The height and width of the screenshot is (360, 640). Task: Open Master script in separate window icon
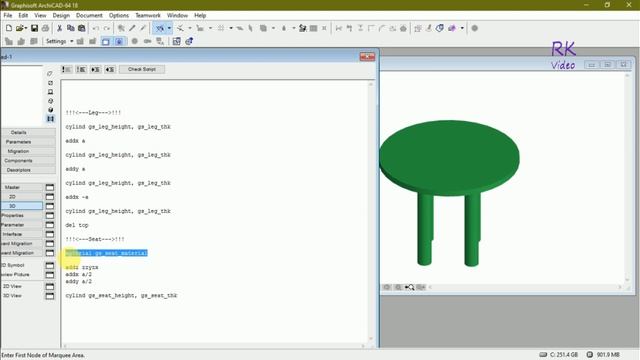coord(49,187)
